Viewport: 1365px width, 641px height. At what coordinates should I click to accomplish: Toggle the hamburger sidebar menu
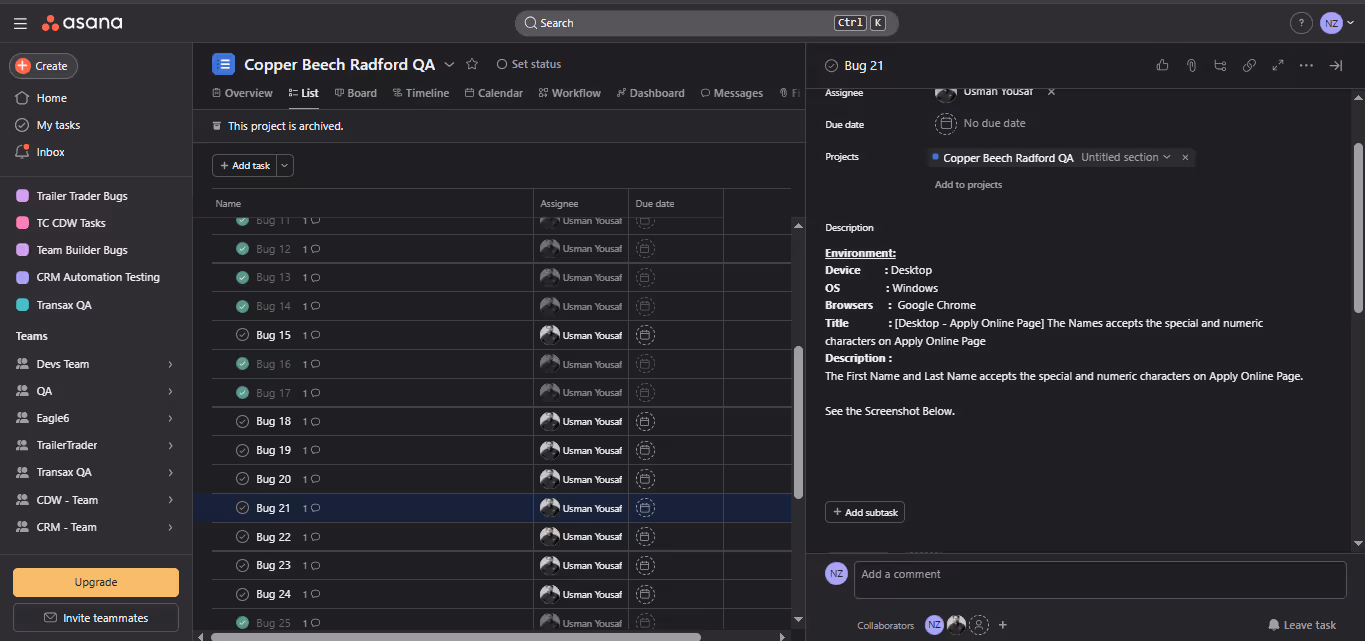pyautogui.click(x=20, y=23)
